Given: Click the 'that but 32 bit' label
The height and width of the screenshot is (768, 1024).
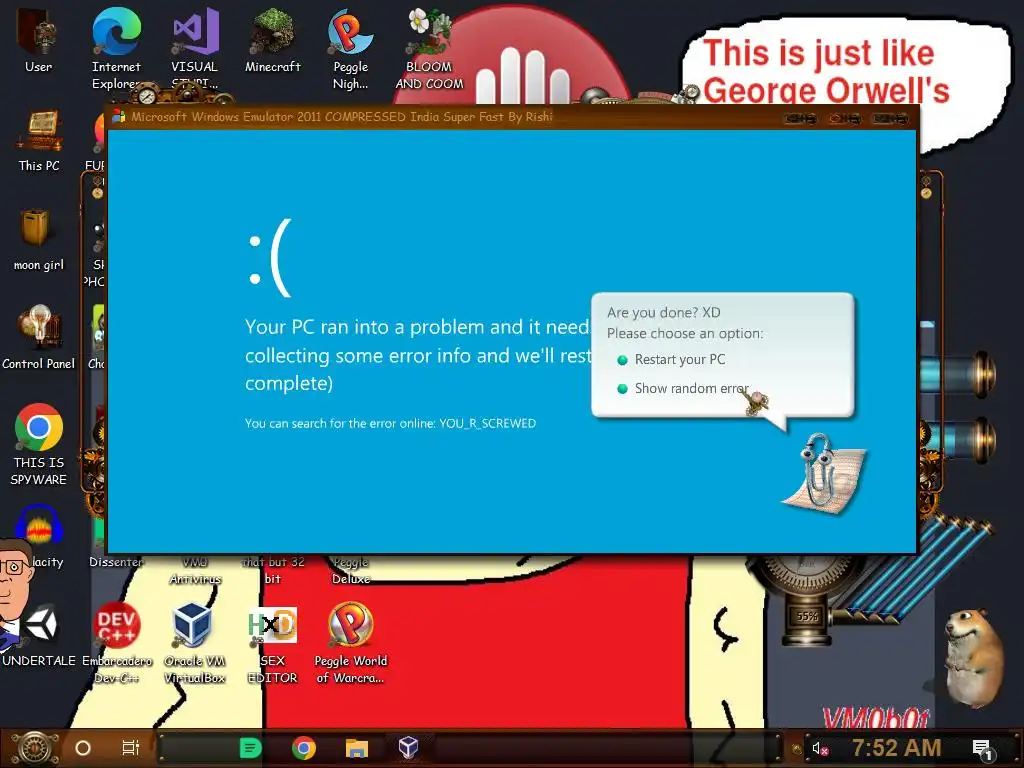Looking at the screenshot, I should click(x=272, y=570).
